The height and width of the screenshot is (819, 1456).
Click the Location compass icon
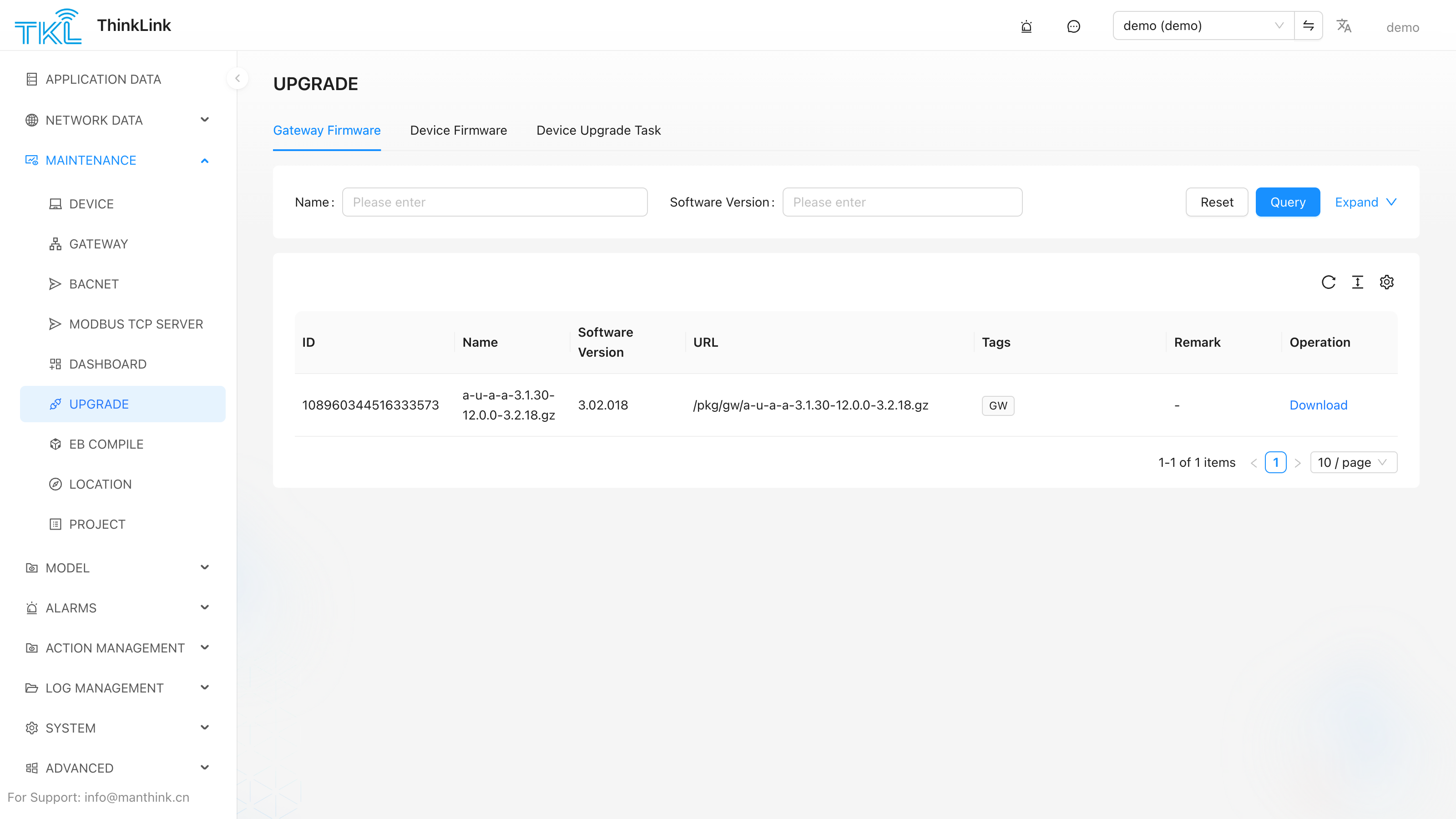(55, 485)
